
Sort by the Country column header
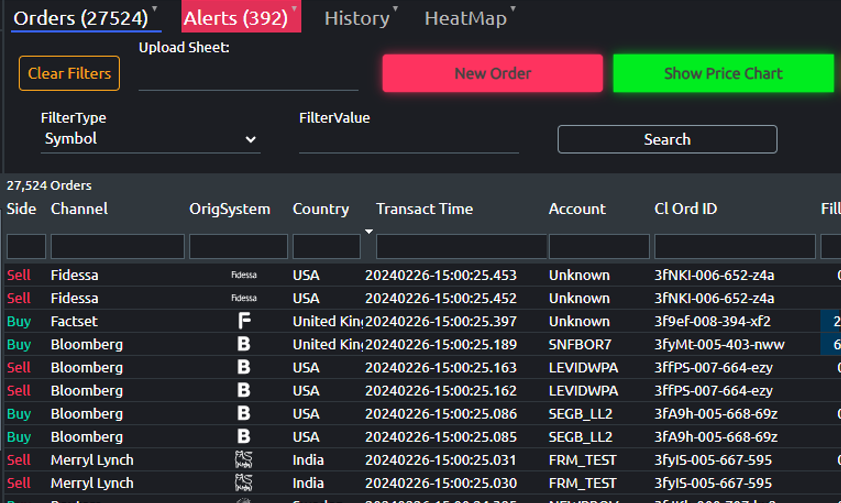tap(321, 209)
